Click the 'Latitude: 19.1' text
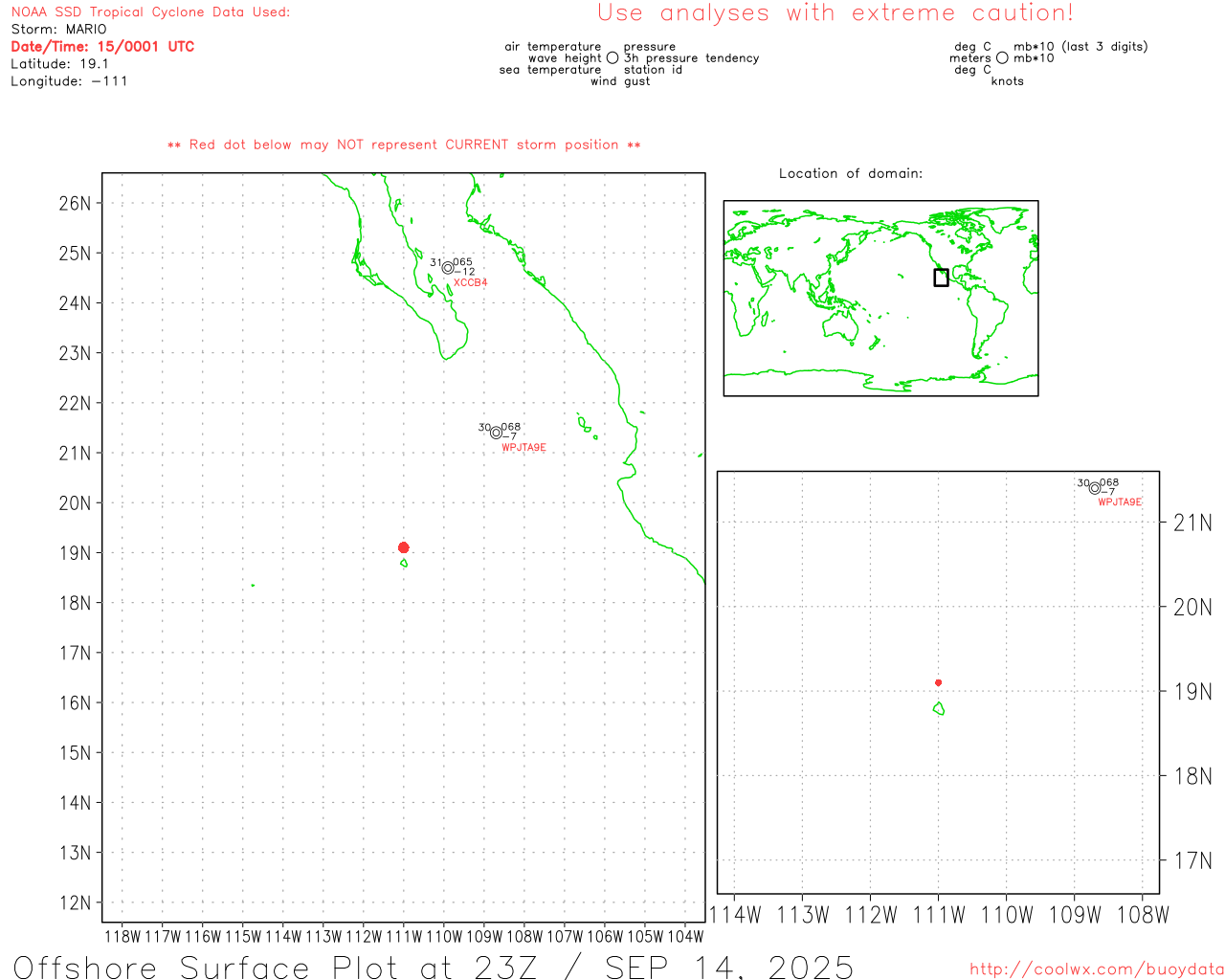The image size is (1225, 980). [x=59, y=64]
